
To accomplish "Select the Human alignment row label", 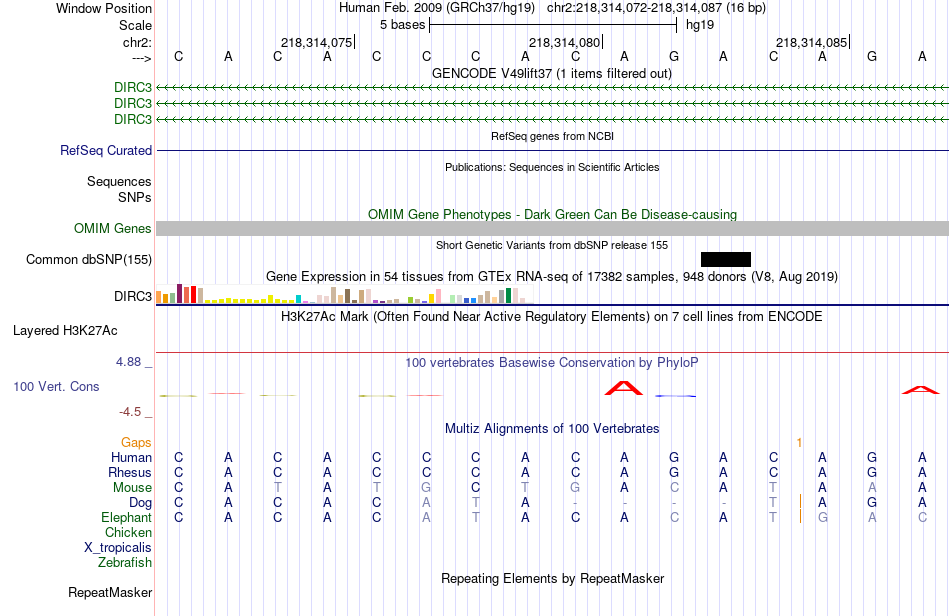I will (131, 457).
